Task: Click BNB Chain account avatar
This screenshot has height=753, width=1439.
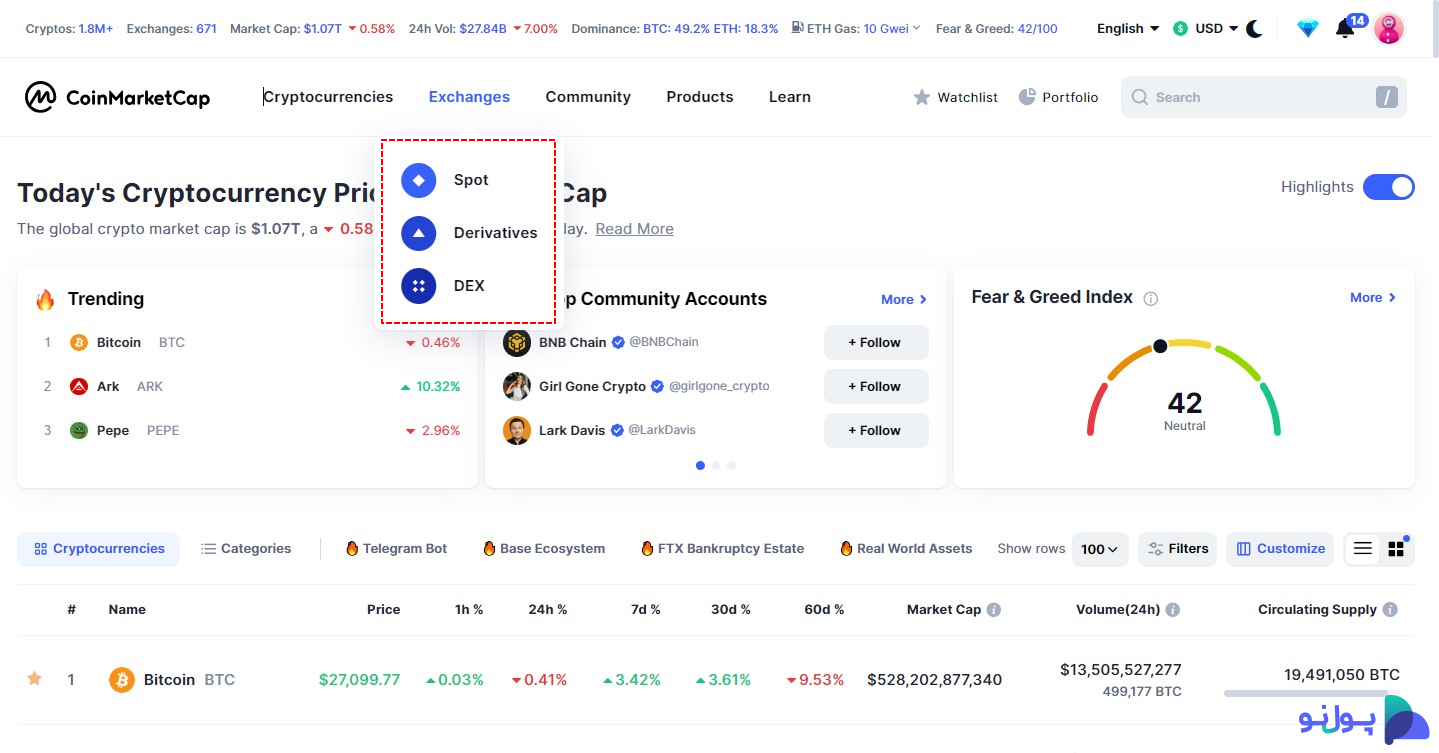Action: click(517, 343)
